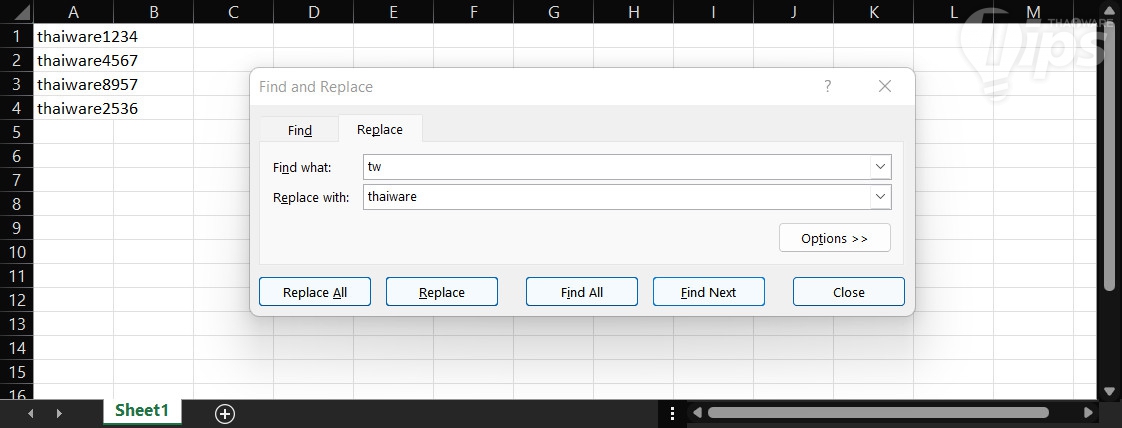Add a new sheet with plus icon
The height and width of the screenshot is (428, 1122).
pyautogui.click(x=225, y=413)
